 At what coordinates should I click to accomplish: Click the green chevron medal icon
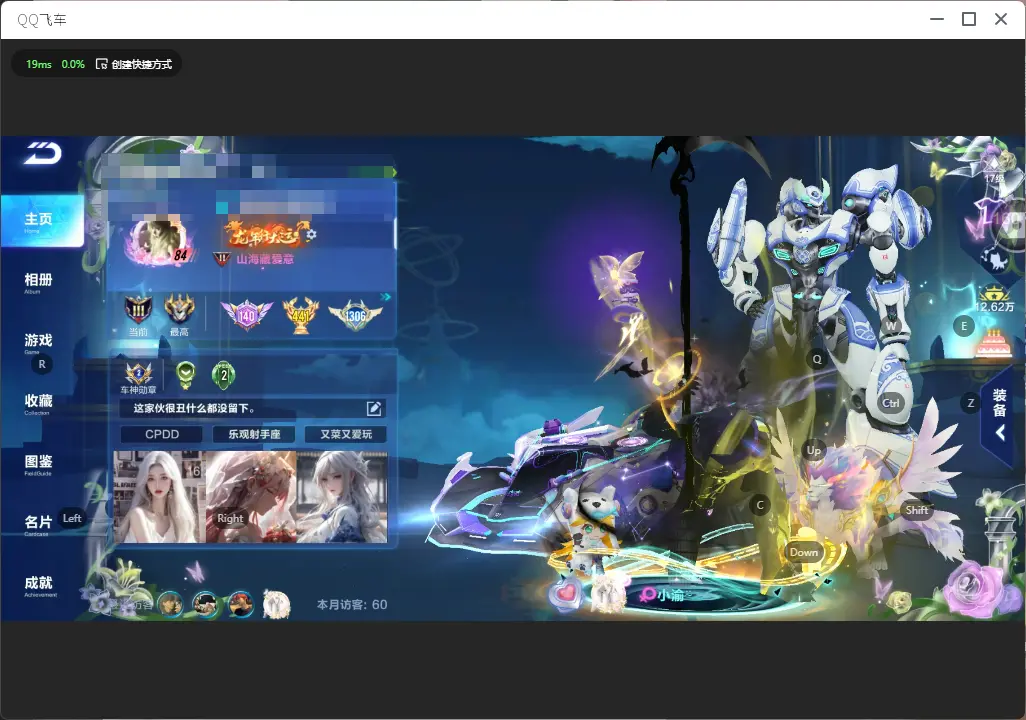click(186, 375)
